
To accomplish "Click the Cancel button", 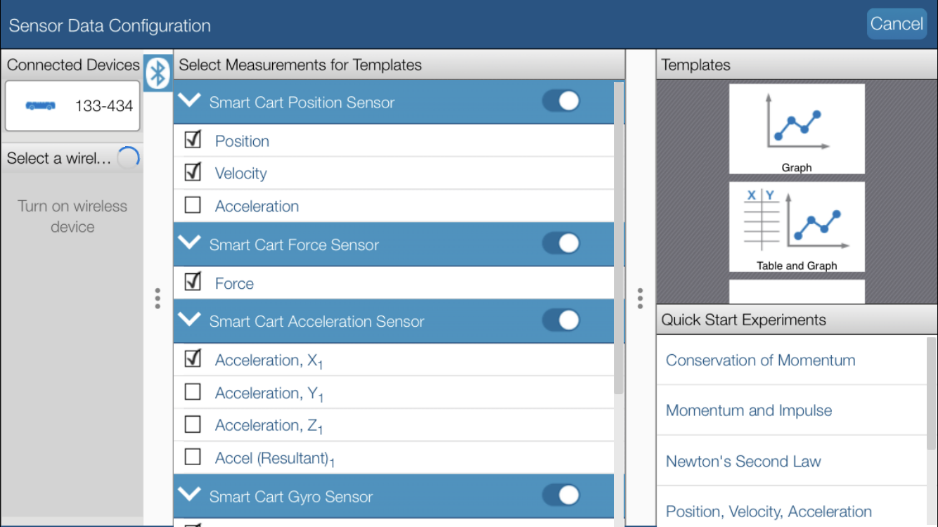I will pos(896,24).
